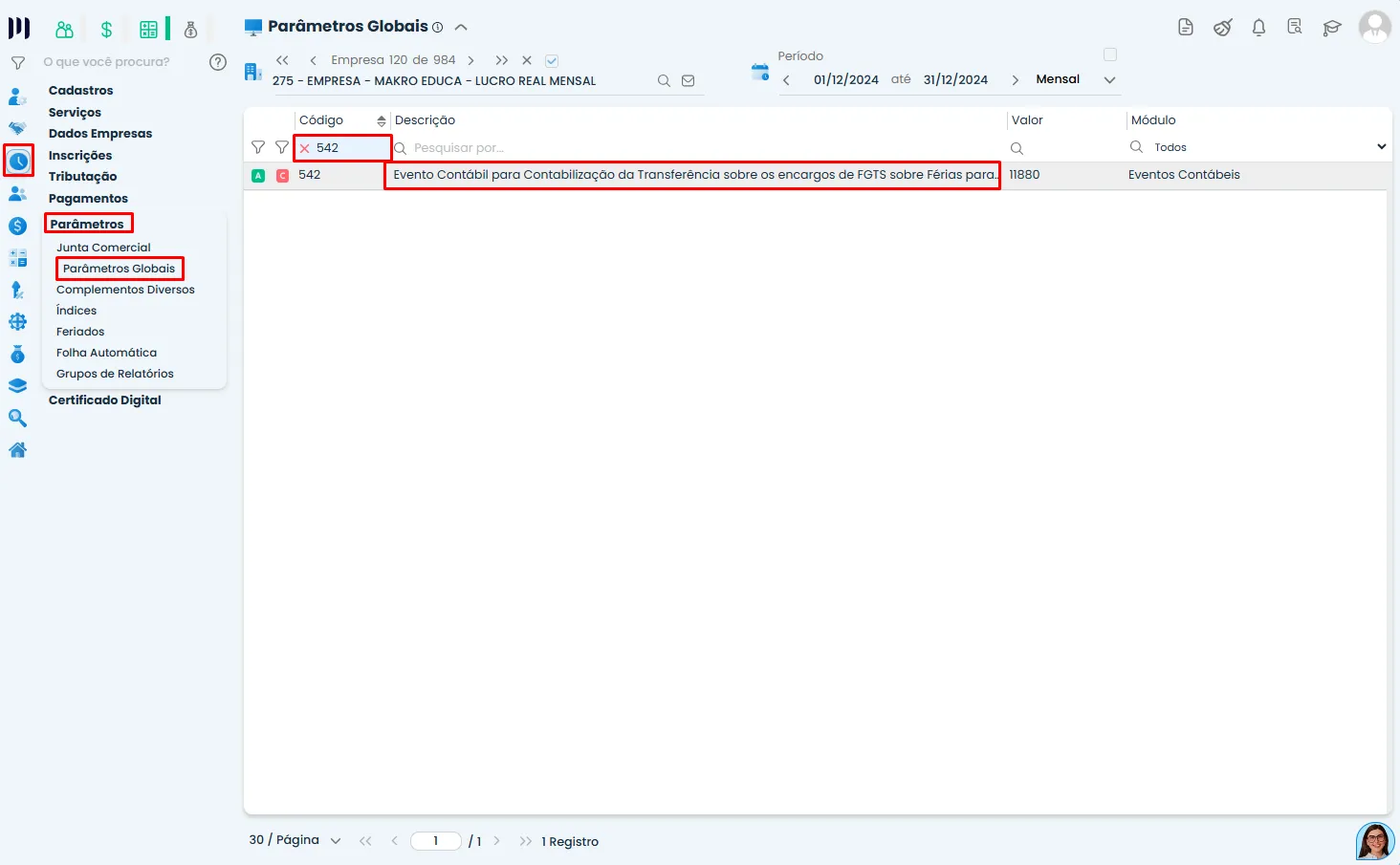Open the green people module icon
The height and width of the screenshot is (865, 1400).
pos(64,30)
